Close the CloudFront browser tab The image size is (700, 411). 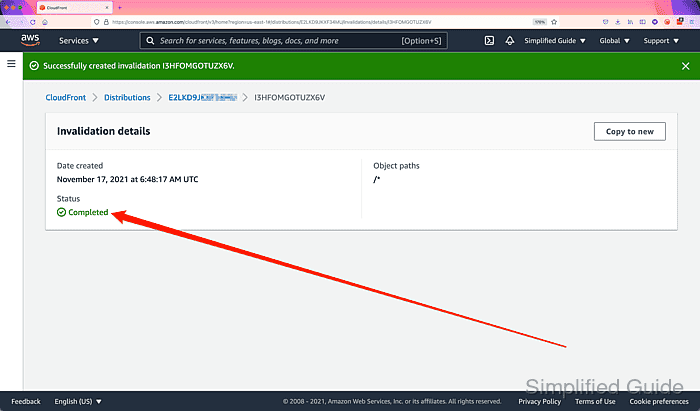(107, 8)
